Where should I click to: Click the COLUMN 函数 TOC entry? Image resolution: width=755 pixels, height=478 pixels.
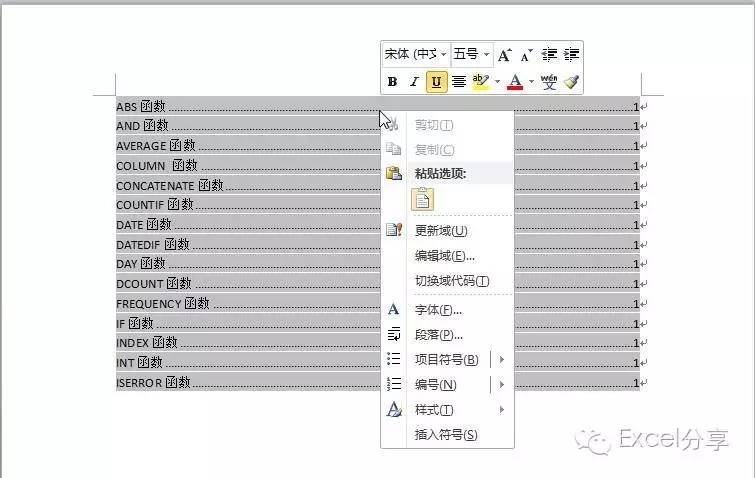(x=156, y=166)
